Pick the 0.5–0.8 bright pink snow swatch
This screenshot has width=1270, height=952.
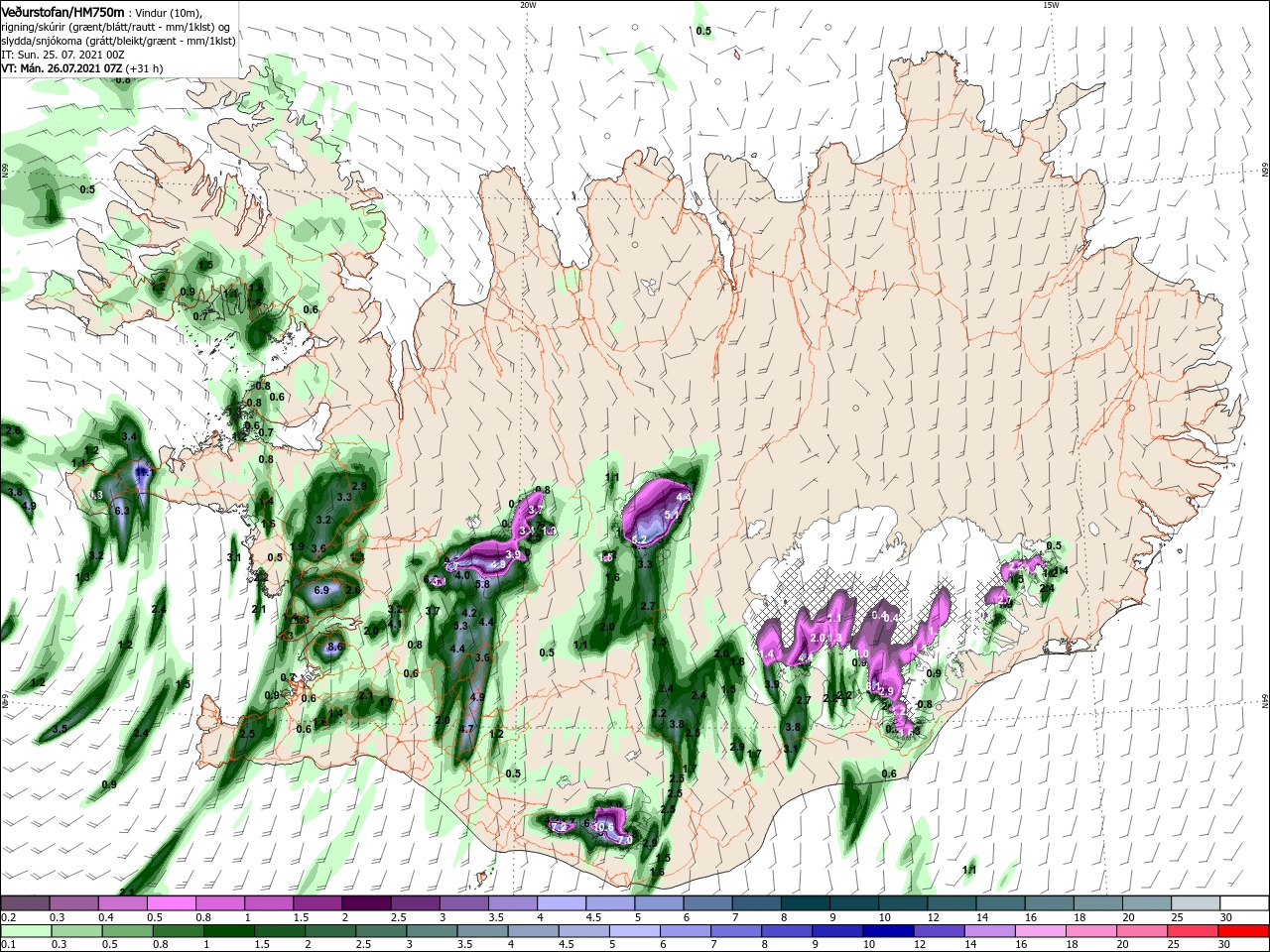171,903
